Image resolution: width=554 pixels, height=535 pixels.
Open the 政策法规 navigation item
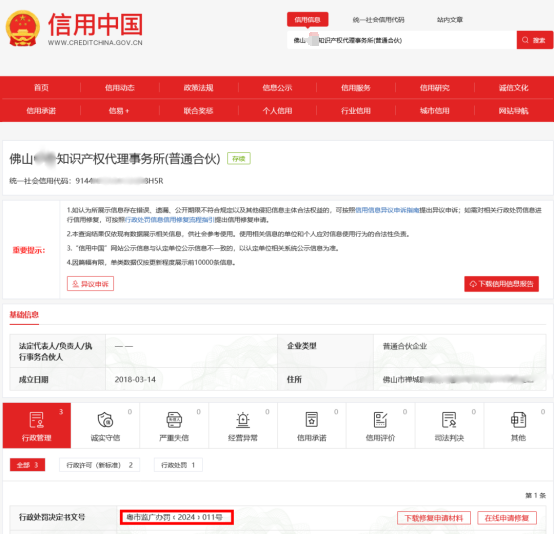click(198, 88)
